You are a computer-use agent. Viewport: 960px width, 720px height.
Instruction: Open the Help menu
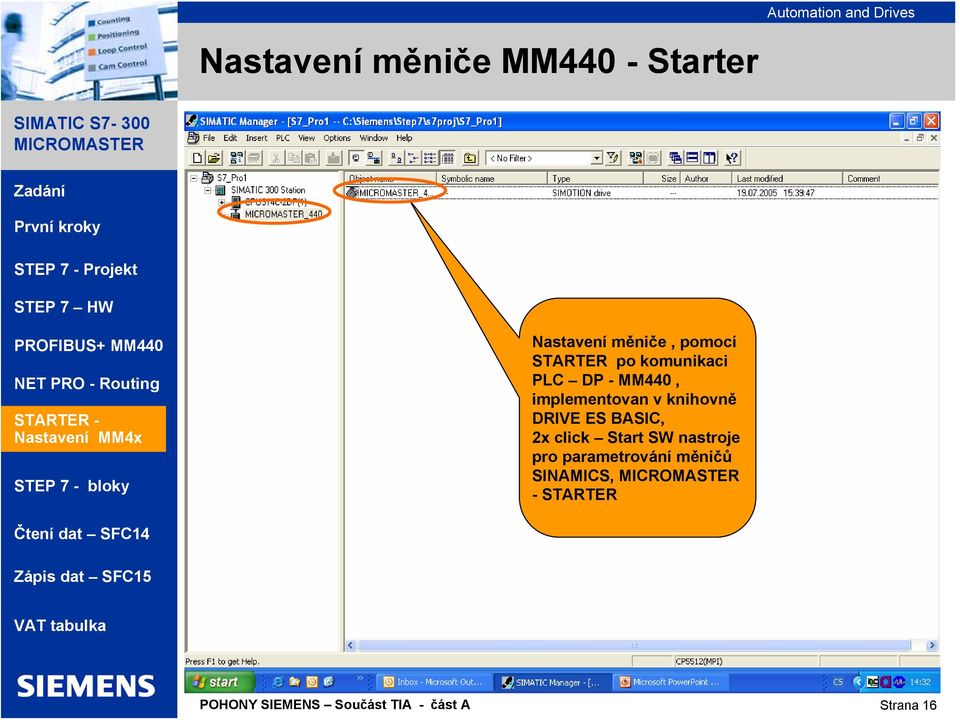pos(404,138)
